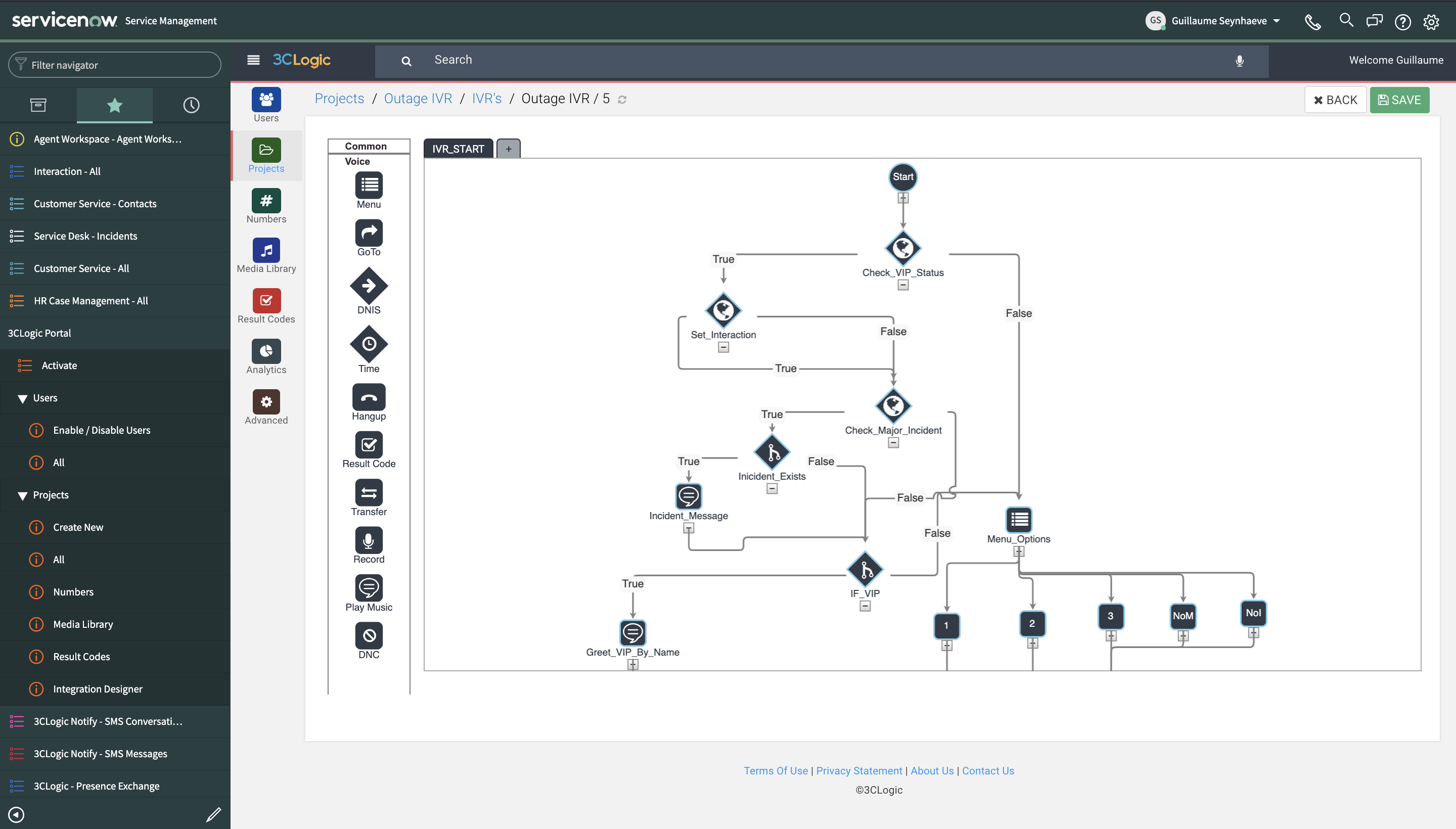
Task: Click the Transfer node icon in sidebar
Action: click(x=368, y=492)
